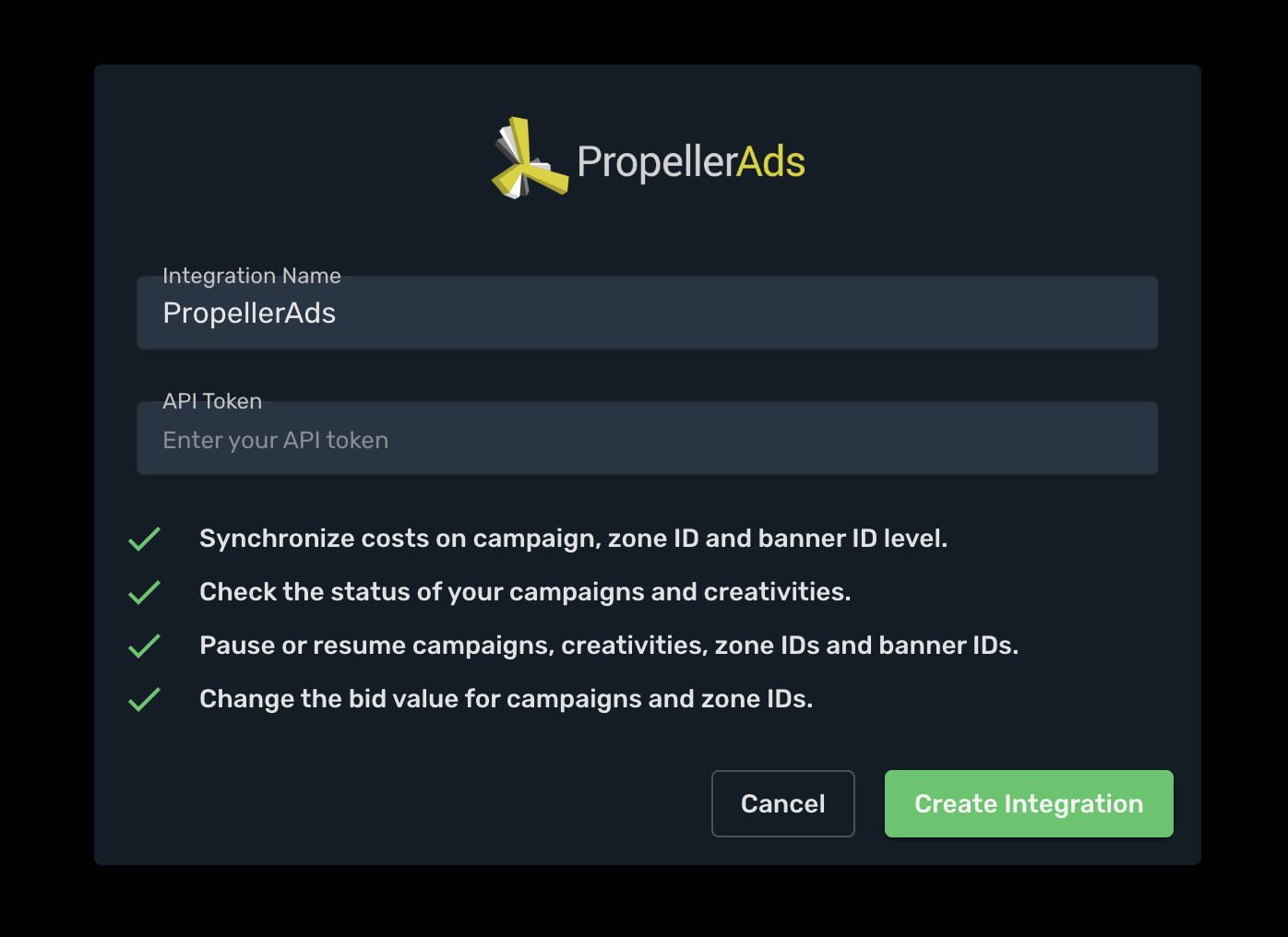Click the PropellerAds propeller logo icon

[530, 158]
